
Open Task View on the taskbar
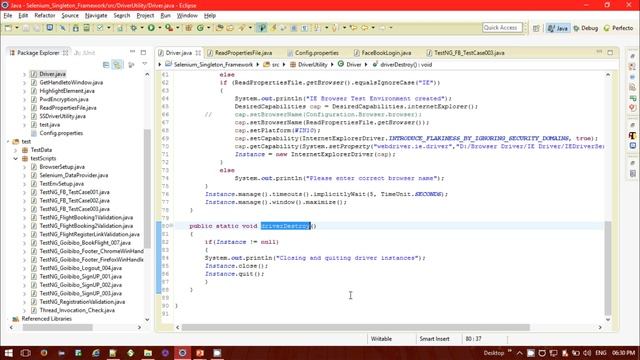25,353
